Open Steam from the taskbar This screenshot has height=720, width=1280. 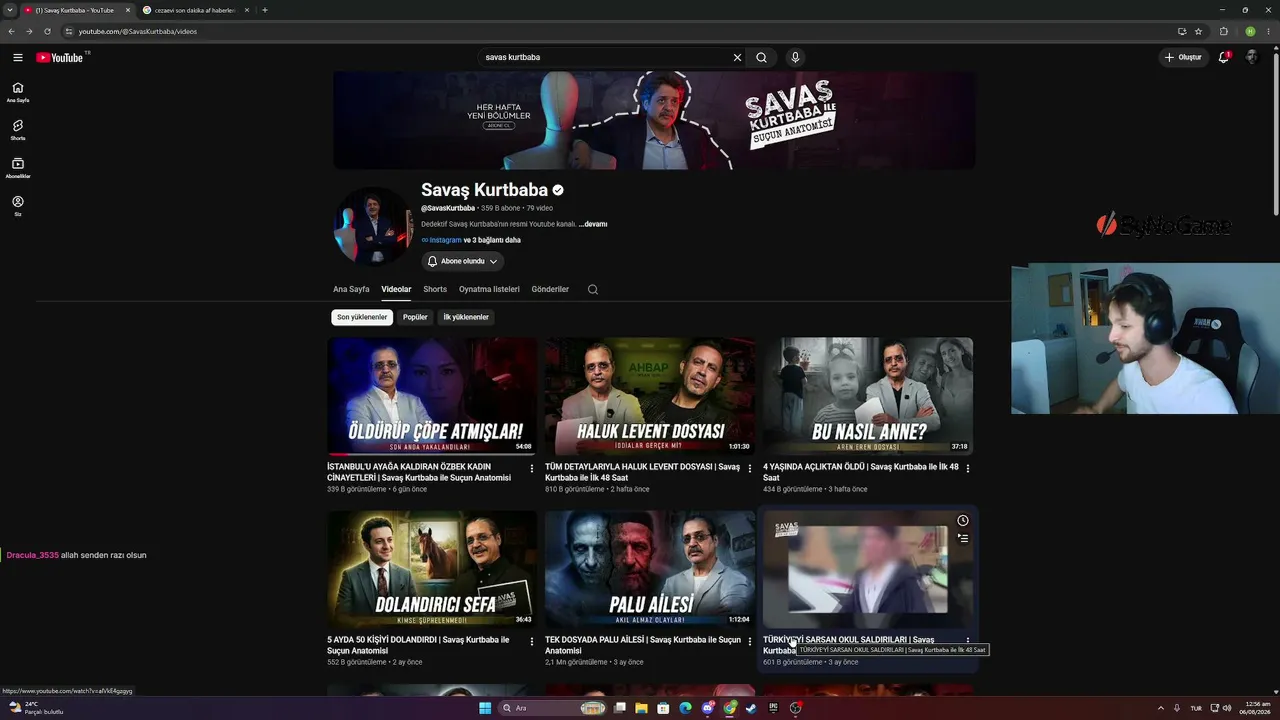click(751, 708)
